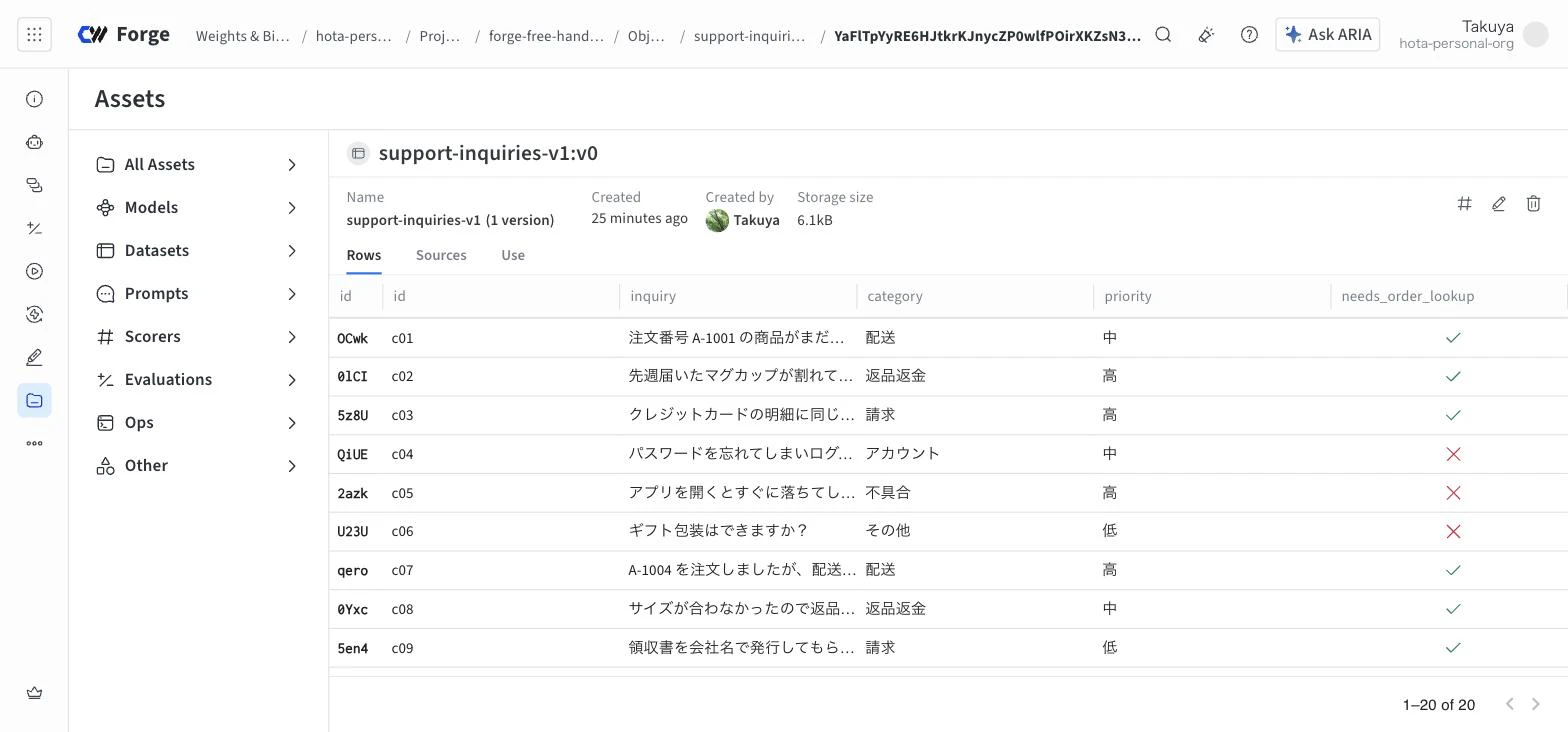1568x732 pixels.
Task: Go to next page of rows
Action: pos(1536,704)
